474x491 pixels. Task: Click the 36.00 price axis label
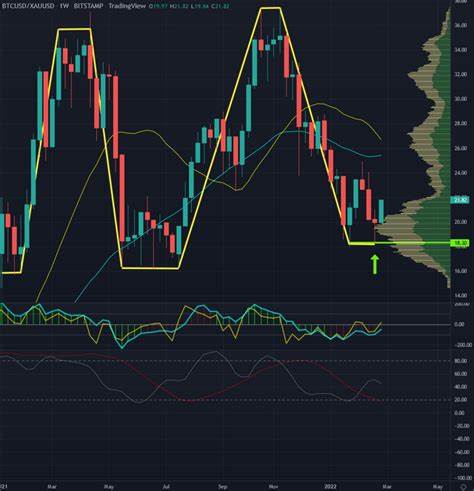pyautogui.click(x=461, y=25)
